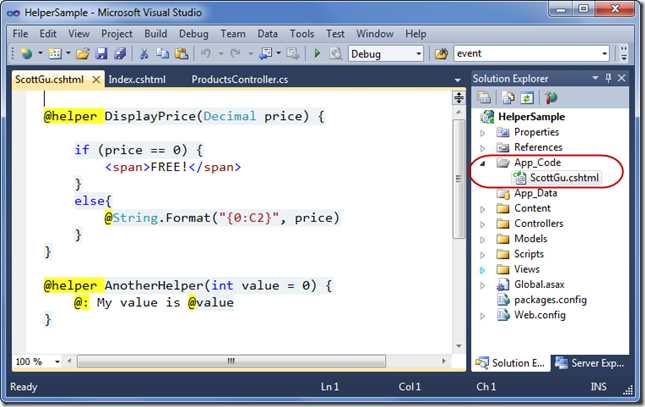Screen dimensions: 645x407
Task: Open the Navigate Backward dropdown arrow
Action: pyautogui.click(x=278, y=53)
